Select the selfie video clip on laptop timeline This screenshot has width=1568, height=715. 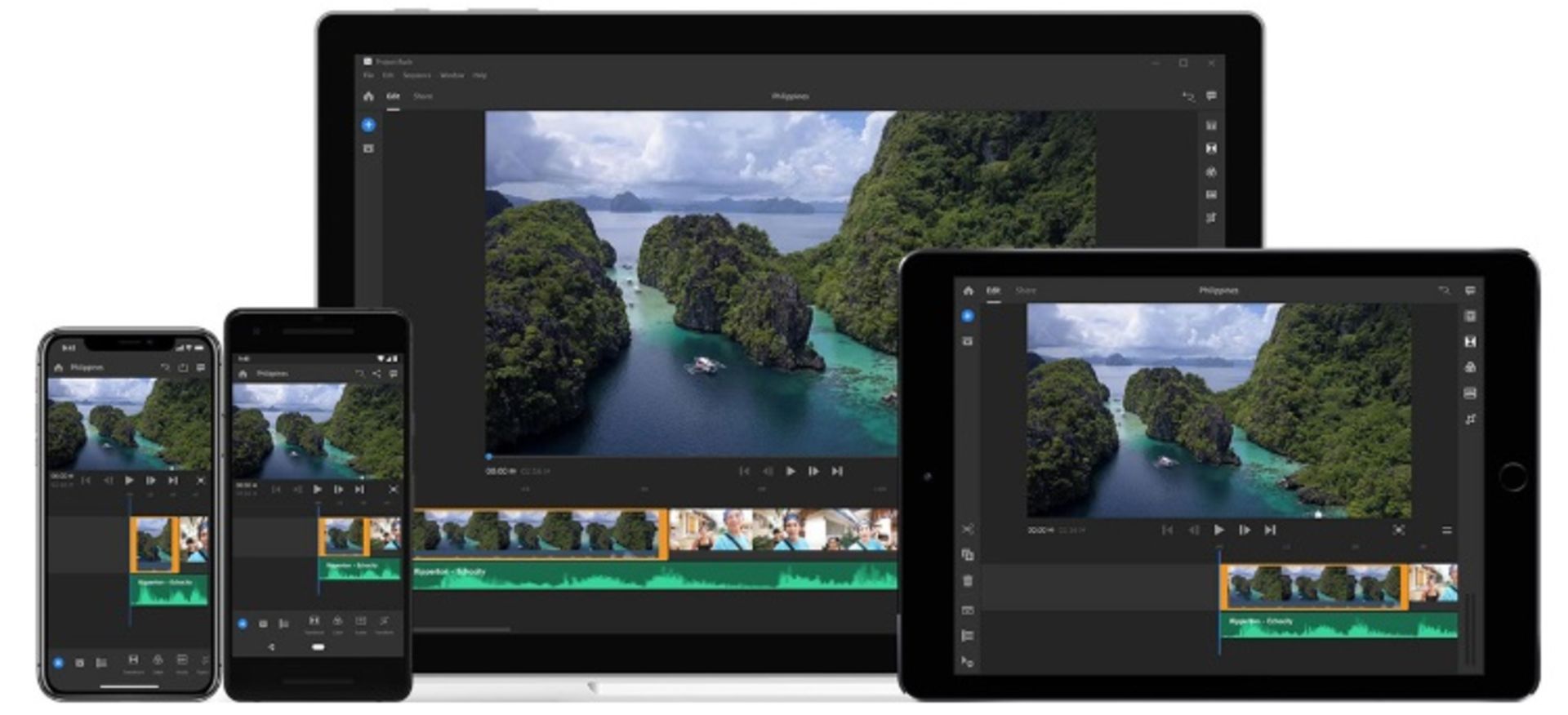click(783, 531)
